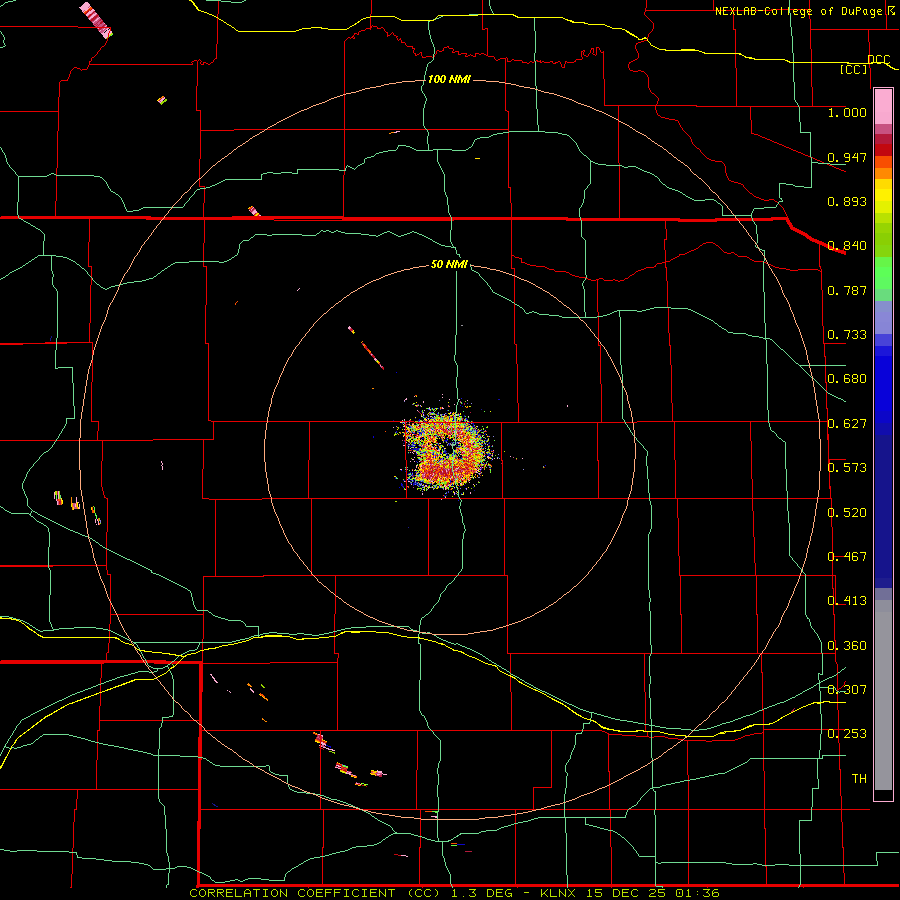Select the 100 NMI range ring label
The image size is (900, 900).
pyautogui.click(x=449, y=79)
